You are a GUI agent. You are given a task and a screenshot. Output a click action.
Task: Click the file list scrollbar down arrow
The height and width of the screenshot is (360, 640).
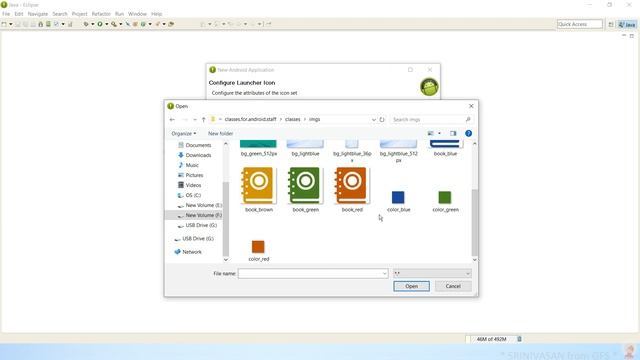click(x=474, y=260)
